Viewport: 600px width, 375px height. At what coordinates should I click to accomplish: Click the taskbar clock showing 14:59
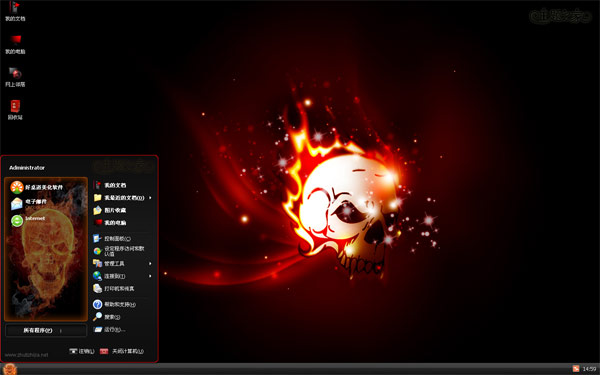point(589,369)
